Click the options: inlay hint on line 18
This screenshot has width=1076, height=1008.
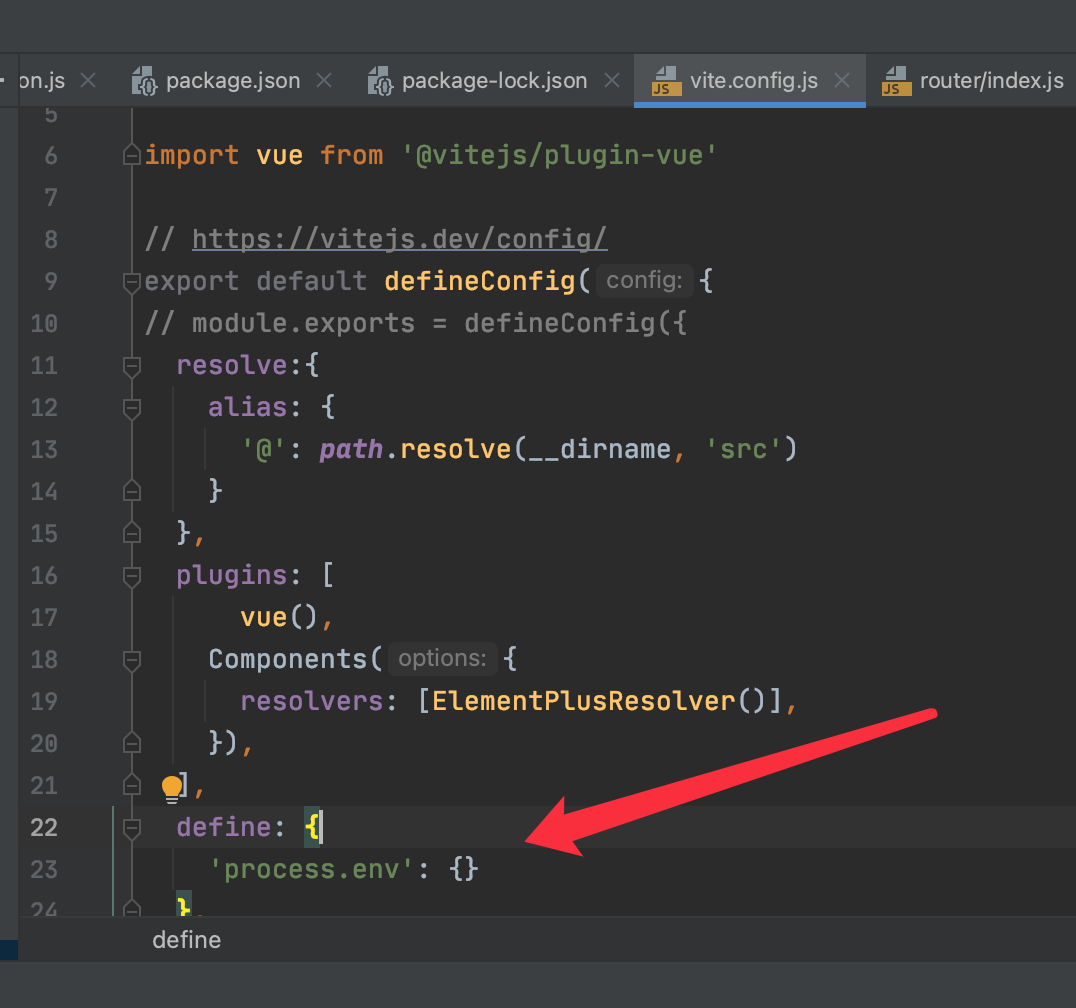pos(442,659)
